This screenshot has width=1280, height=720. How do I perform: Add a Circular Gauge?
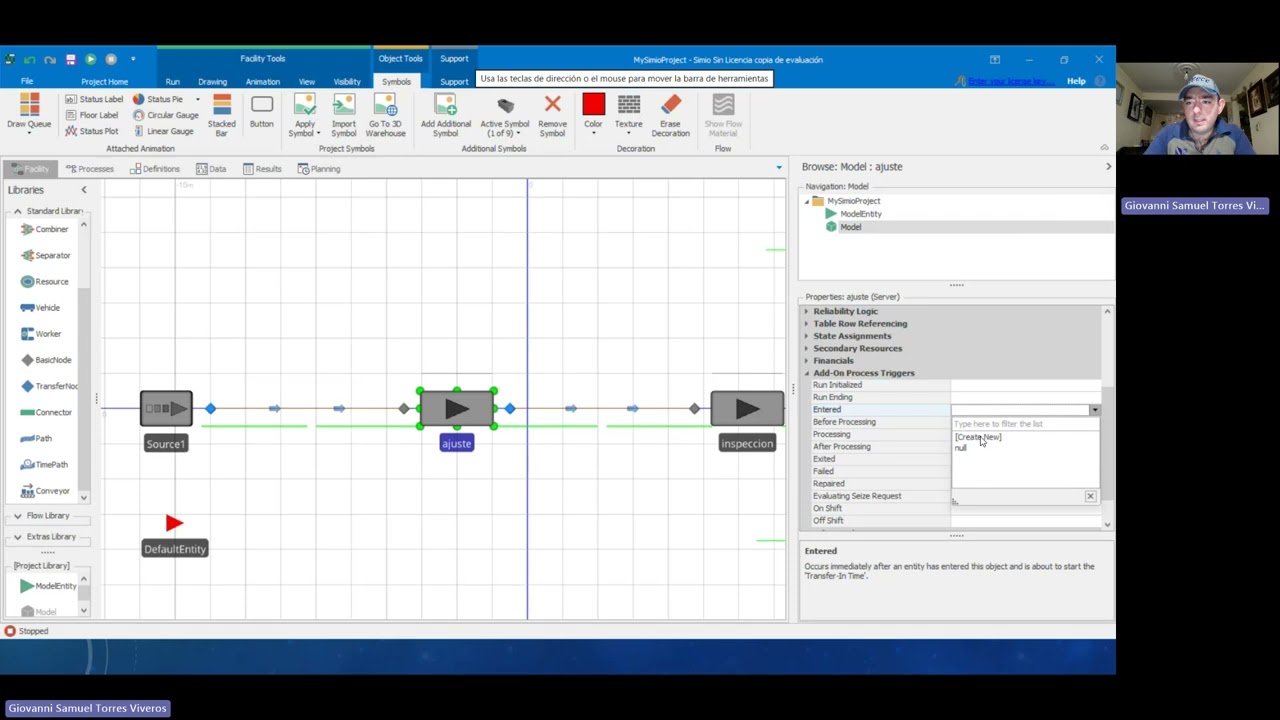pyautogui.click(x=165, y=115)
